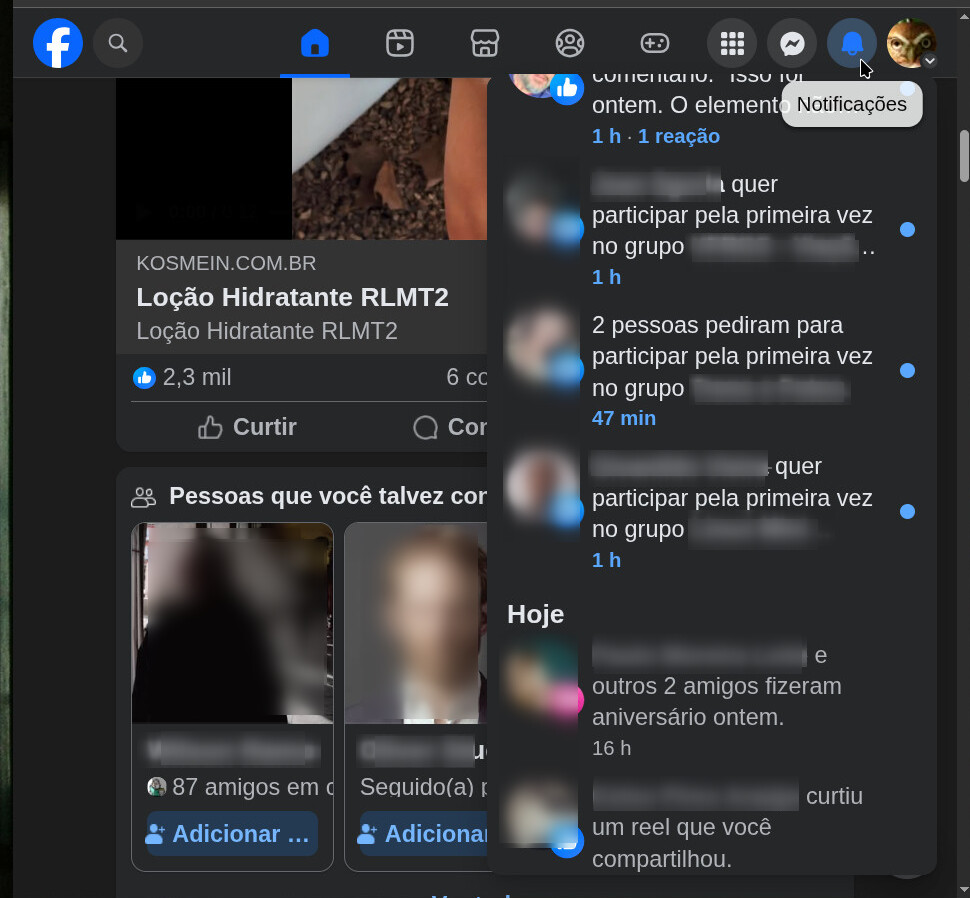Open the Gaming controller icon
The width and height of the screenshot is (970, 898).
[655, 44]
